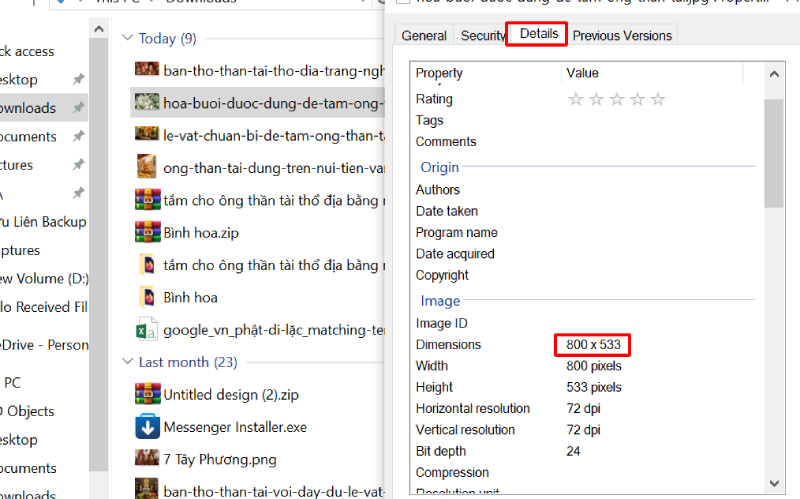Set rating to three stars
The height and width of the screenshot is (499, 800).
(x=617, y=99)
